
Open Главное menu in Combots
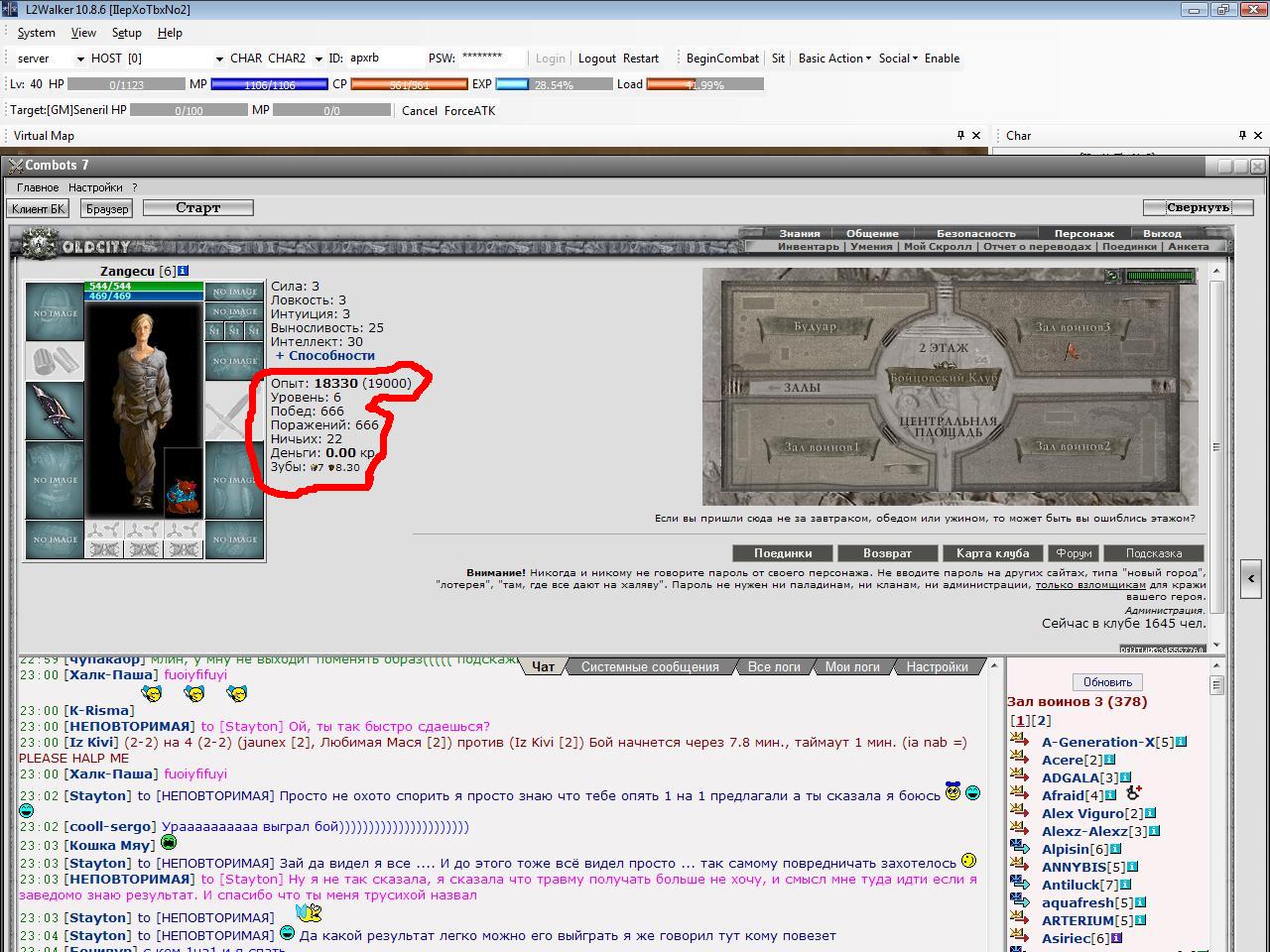pyautogui.click(x=38, y=187)
